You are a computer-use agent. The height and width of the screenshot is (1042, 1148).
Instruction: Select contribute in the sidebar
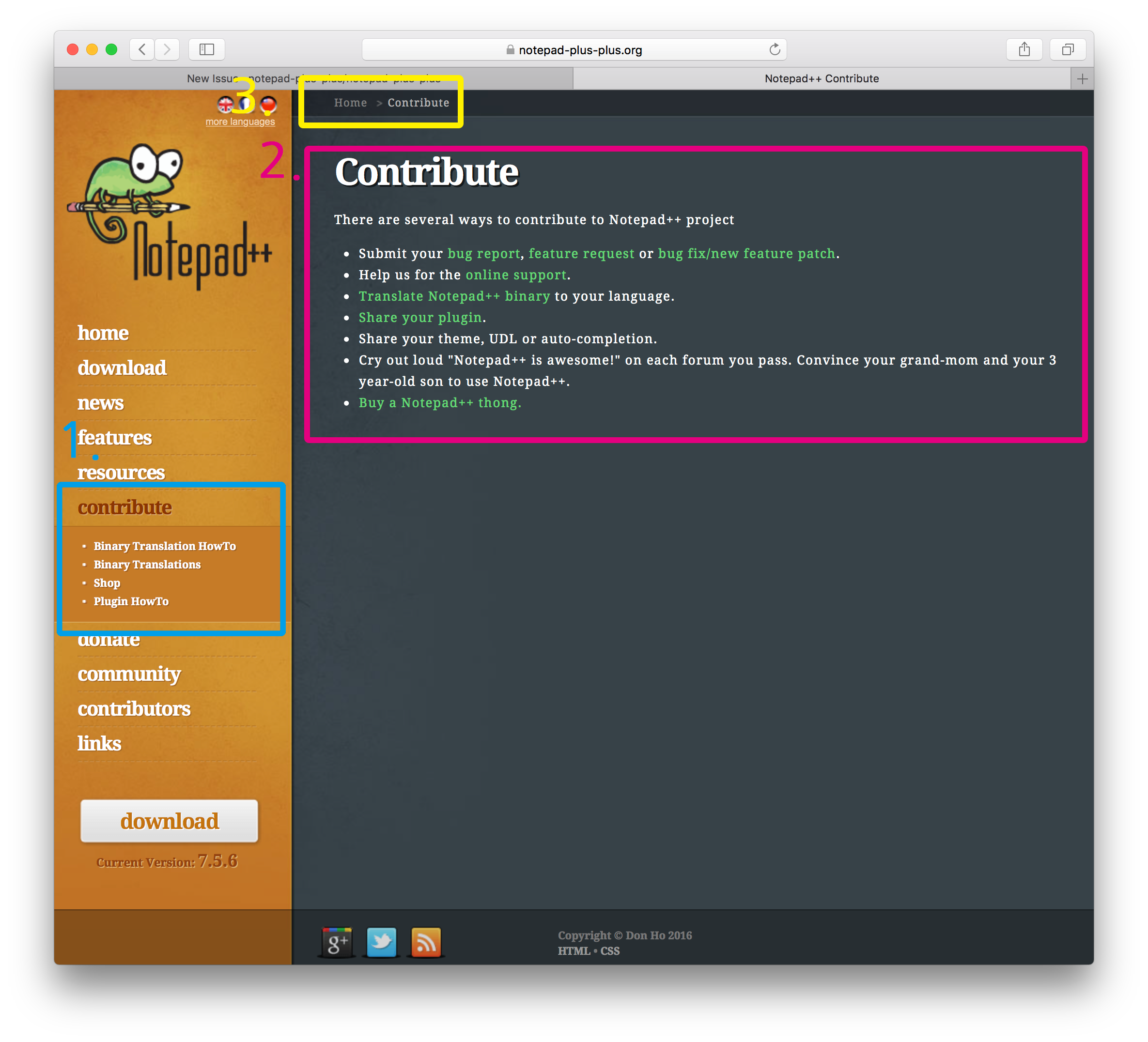coord(124,507)
